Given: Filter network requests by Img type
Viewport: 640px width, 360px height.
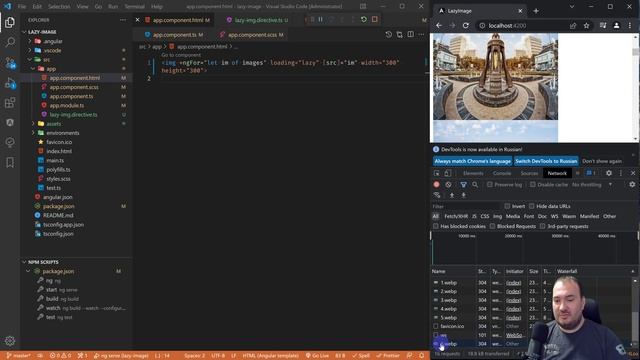Looking at the screenshot, I should (x=497, y=216).
